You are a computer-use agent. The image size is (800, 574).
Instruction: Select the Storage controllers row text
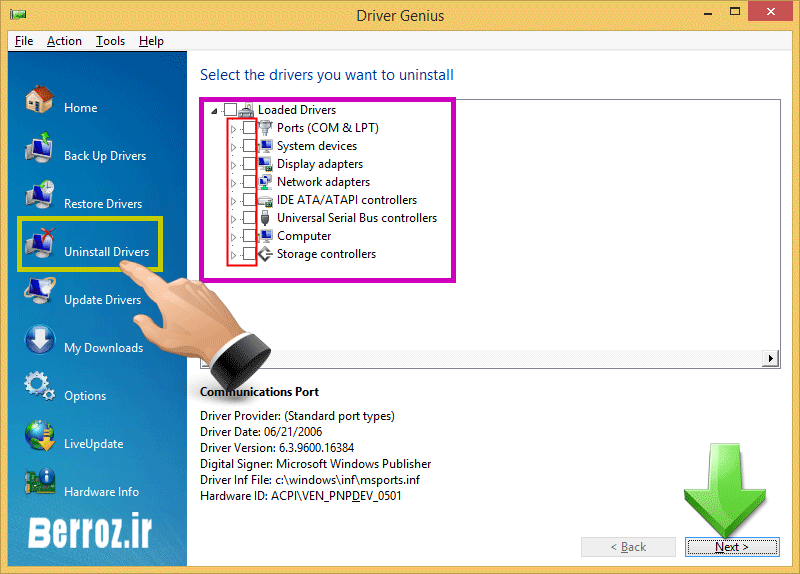[x=327, y=254]
